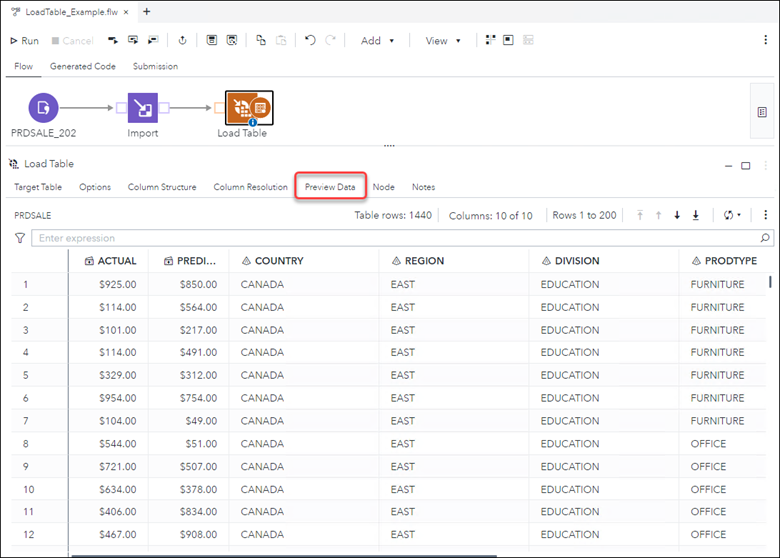Open the Add dropdown menu
This screenshot has height=558, width=780.
pyautogui.click(x=378, y=41)
